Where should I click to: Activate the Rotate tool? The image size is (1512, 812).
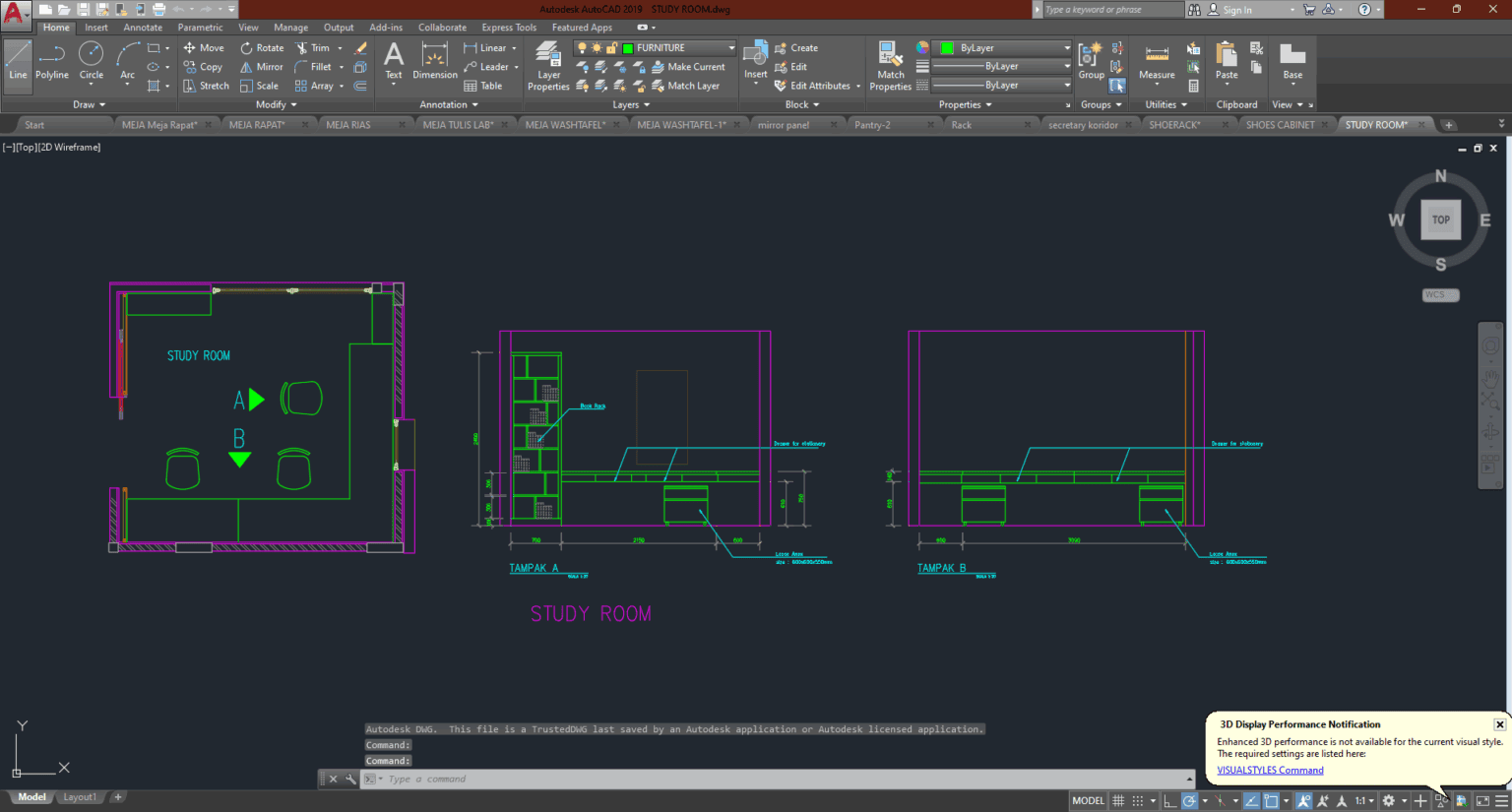tap(262, 47)
